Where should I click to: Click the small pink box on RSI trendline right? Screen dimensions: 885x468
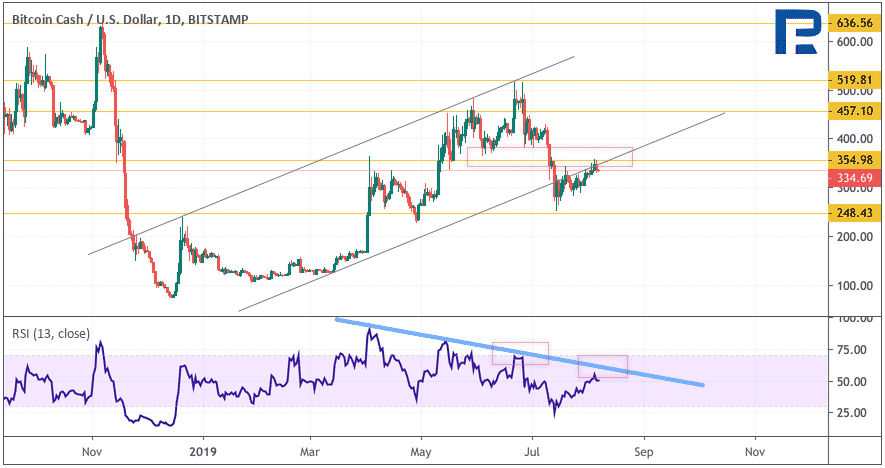point(603,366)
